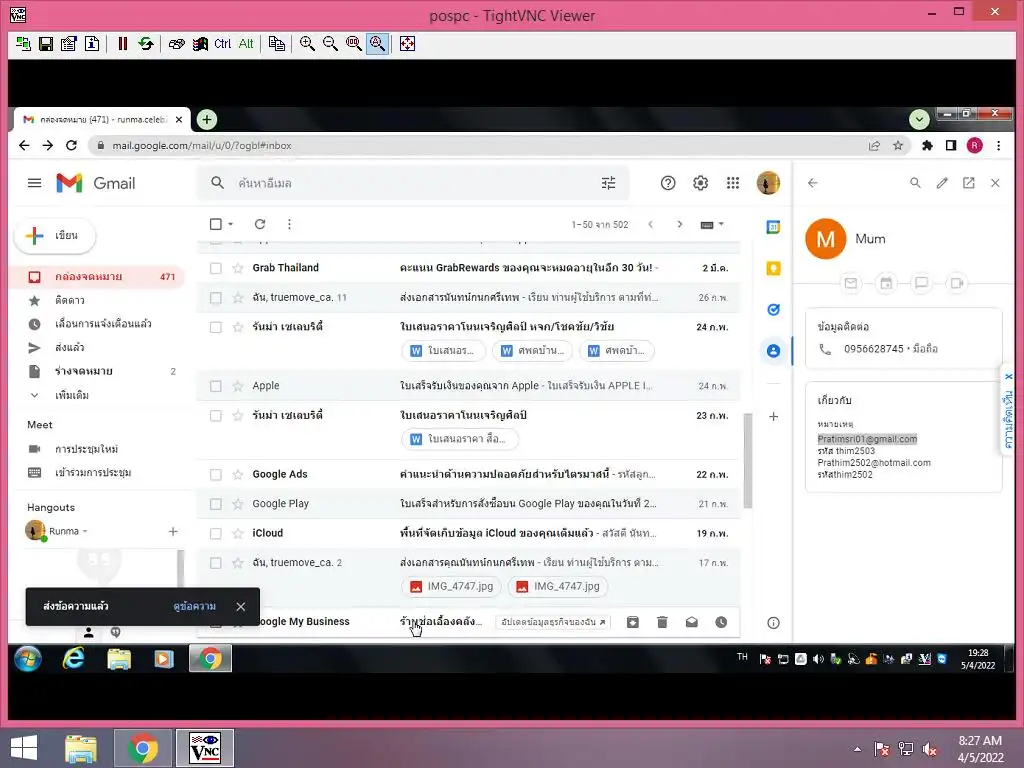Open select-all dropdown arrow
Viewport: 1024px width, 768px height.
231,224
